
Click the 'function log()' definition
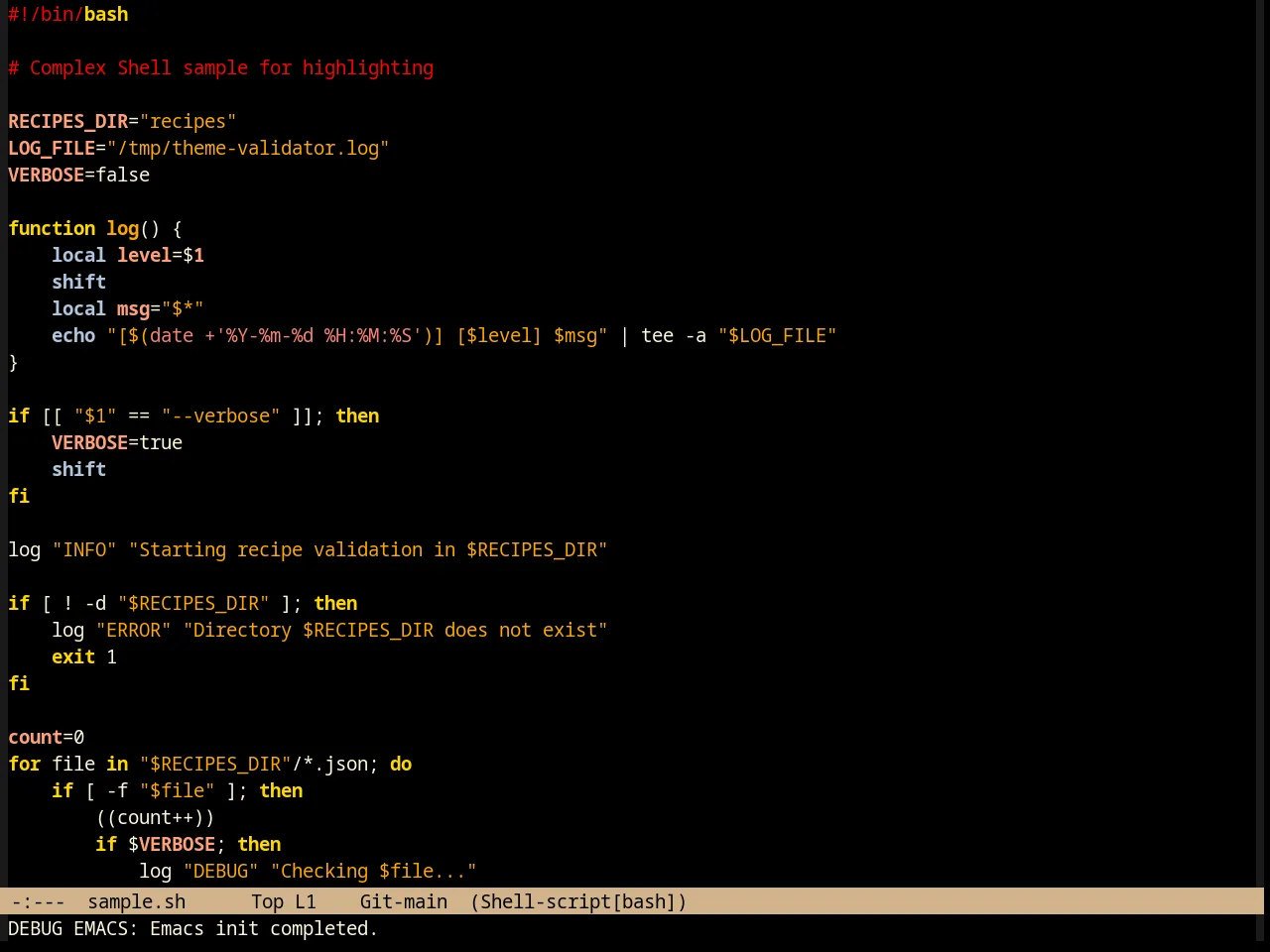pyautogui.click(x=95, y=228)
